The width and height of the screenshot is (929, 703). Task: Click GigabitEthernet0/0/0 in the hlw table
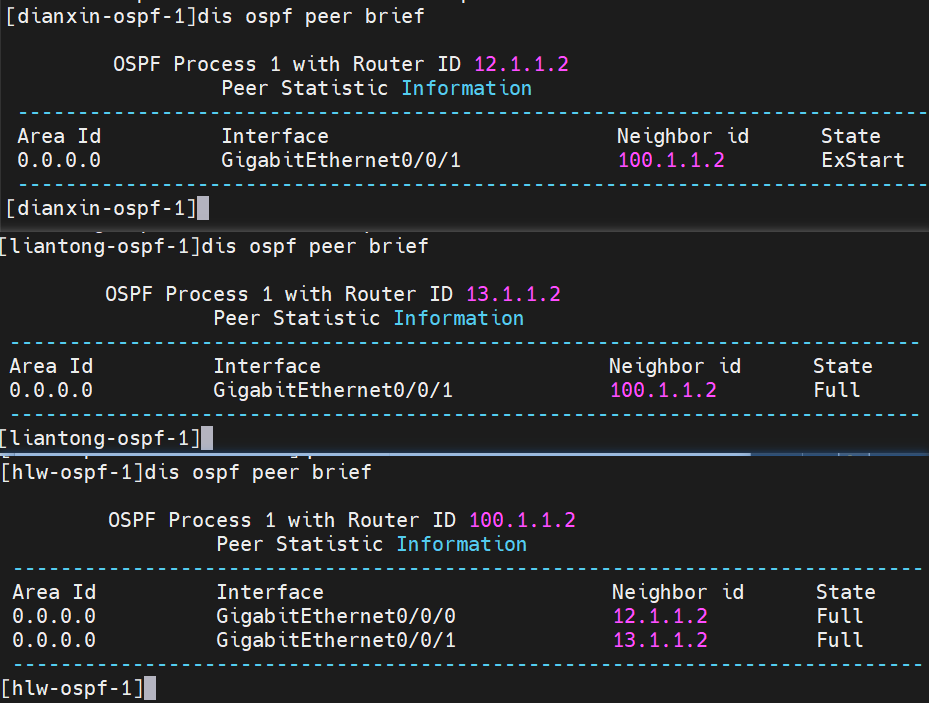tap(336, 616)
